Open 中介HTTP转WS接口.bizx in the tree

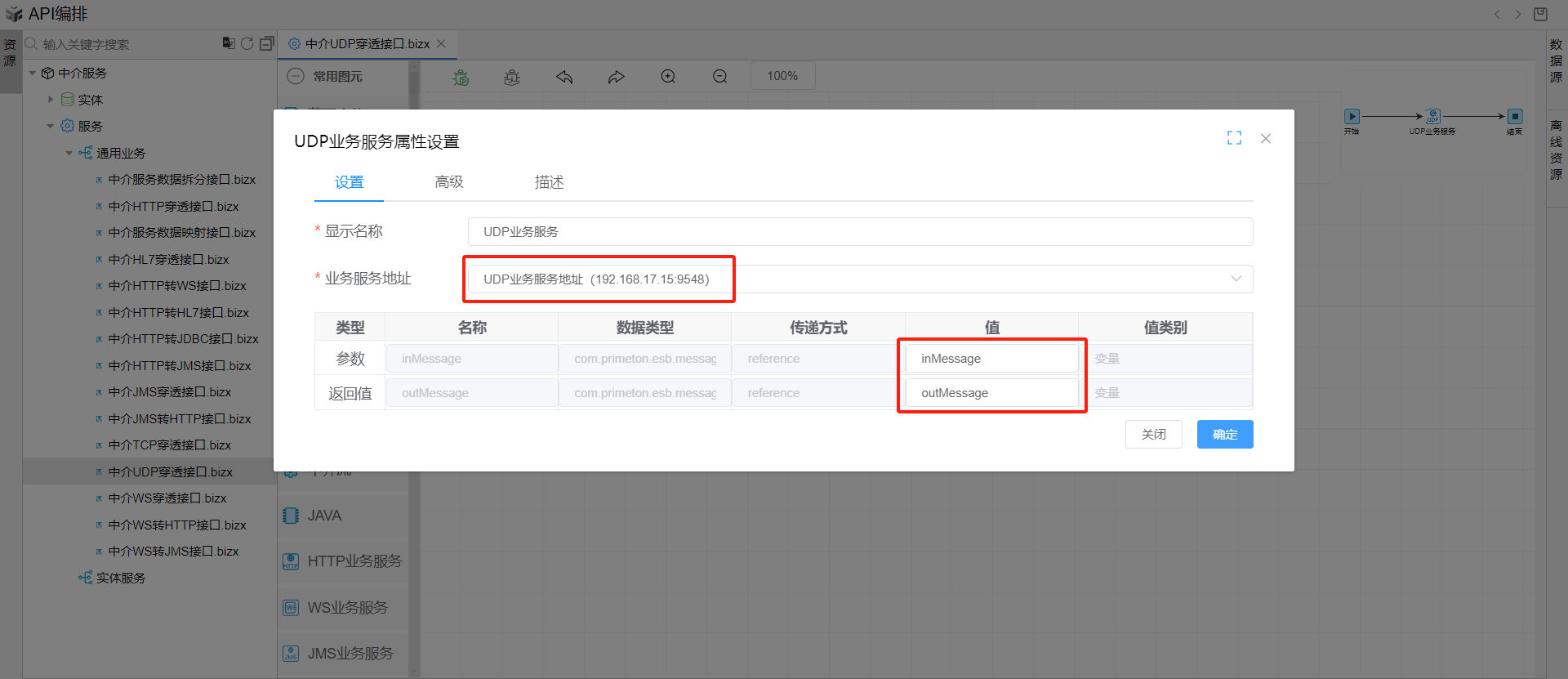pyautogui.click(x=177, y=286)
